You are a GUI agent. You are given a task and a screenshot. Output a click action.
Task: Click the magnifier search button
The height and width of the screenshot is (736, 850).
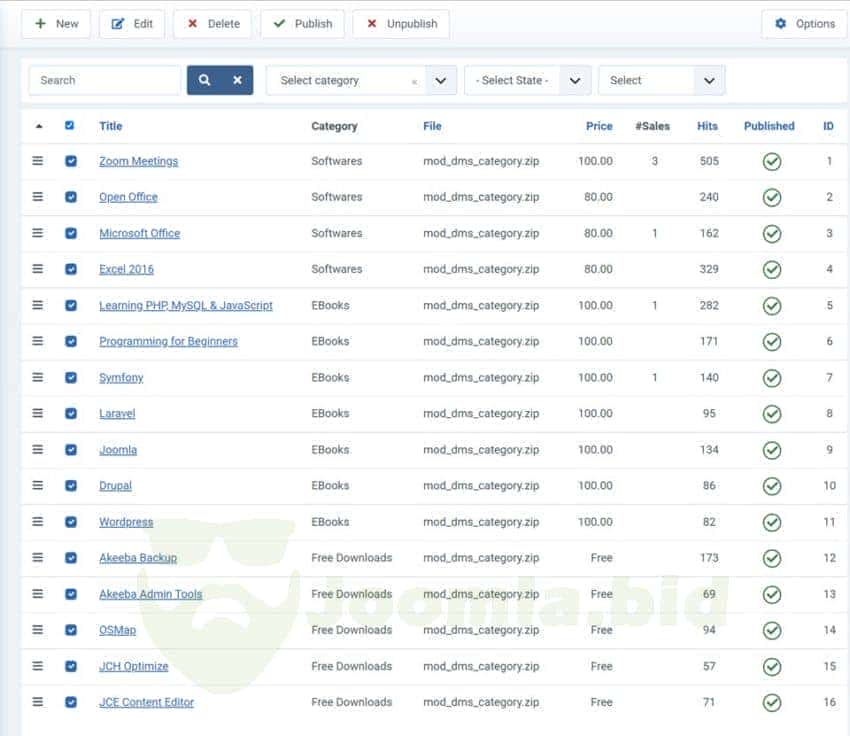(x=204, y=80)
